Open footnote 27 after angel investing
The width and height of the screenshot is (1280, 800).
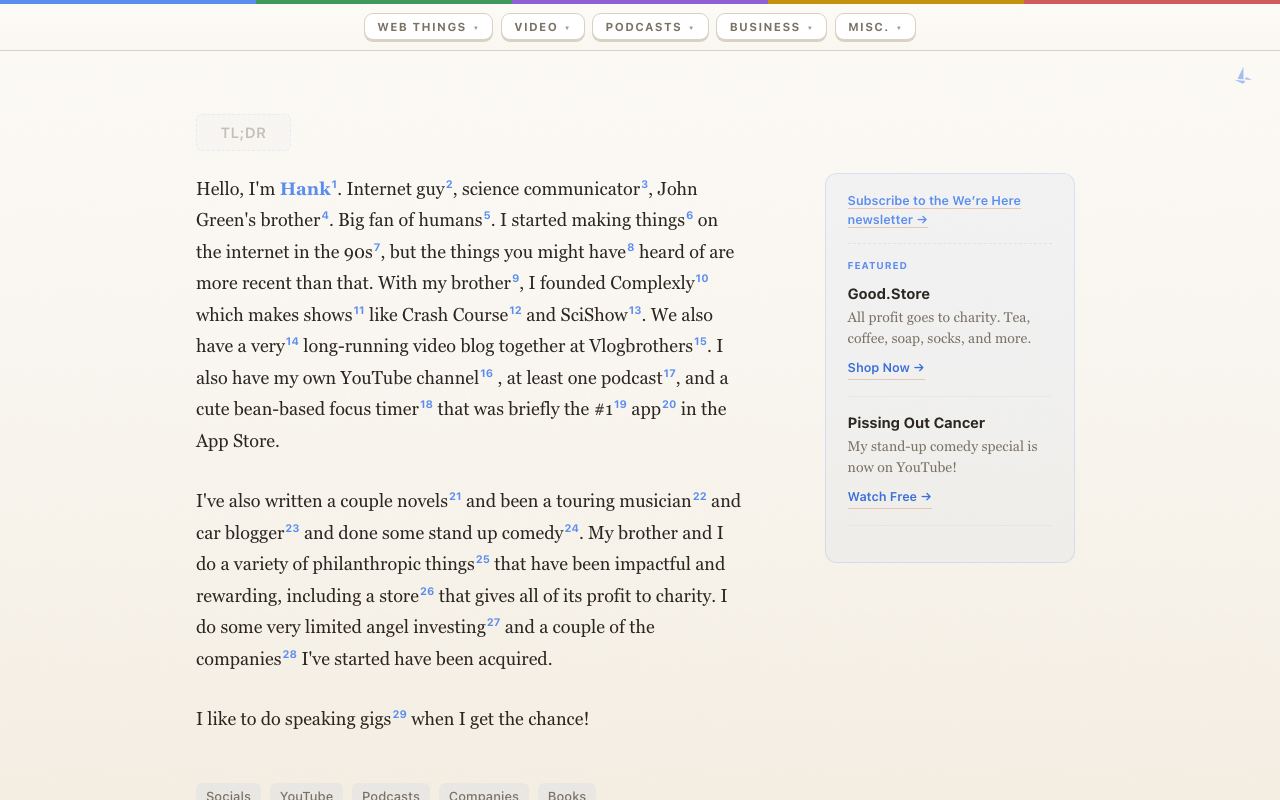(x=493, y=622)
